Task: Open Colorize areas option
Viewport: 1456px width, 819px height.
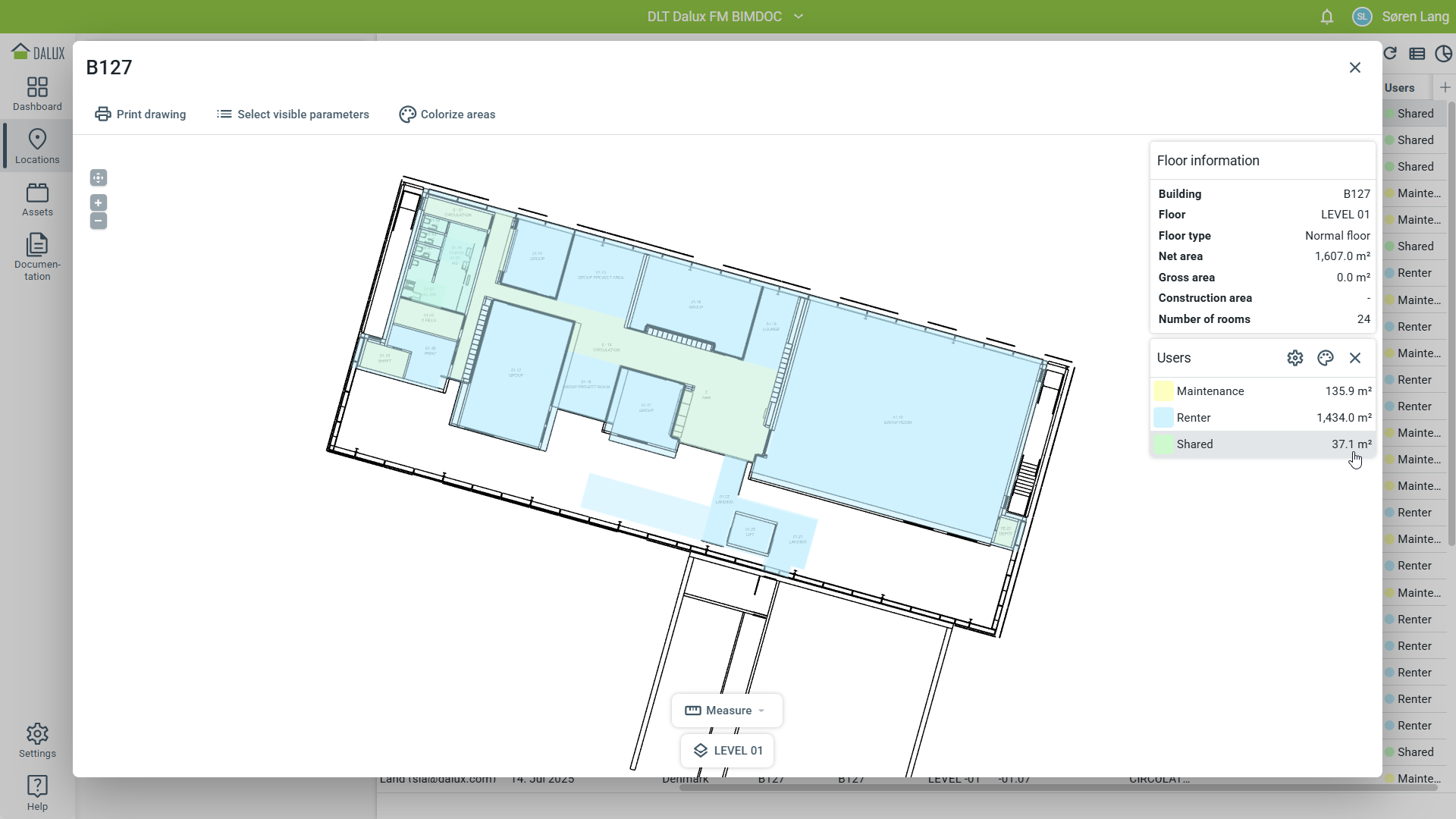Action: pos(447,115)
